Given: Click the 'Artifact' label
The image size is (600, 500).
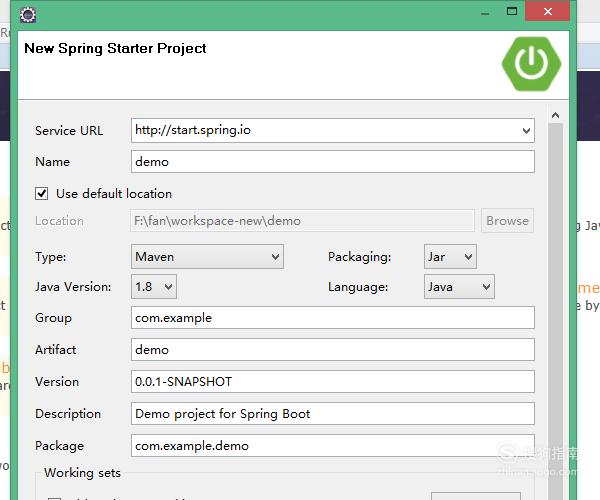Looking at the screenshot, I should click(55, 350).
